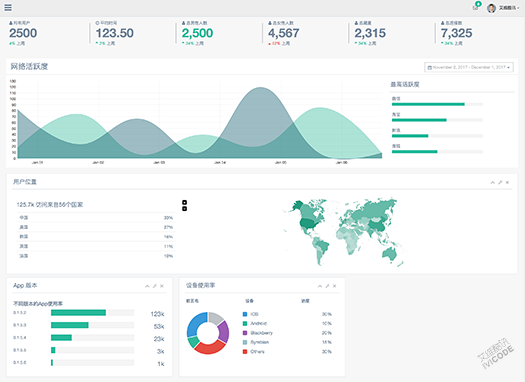
Task: Collapse the 设备使用率 panel
Action: [x=320, y=286]
